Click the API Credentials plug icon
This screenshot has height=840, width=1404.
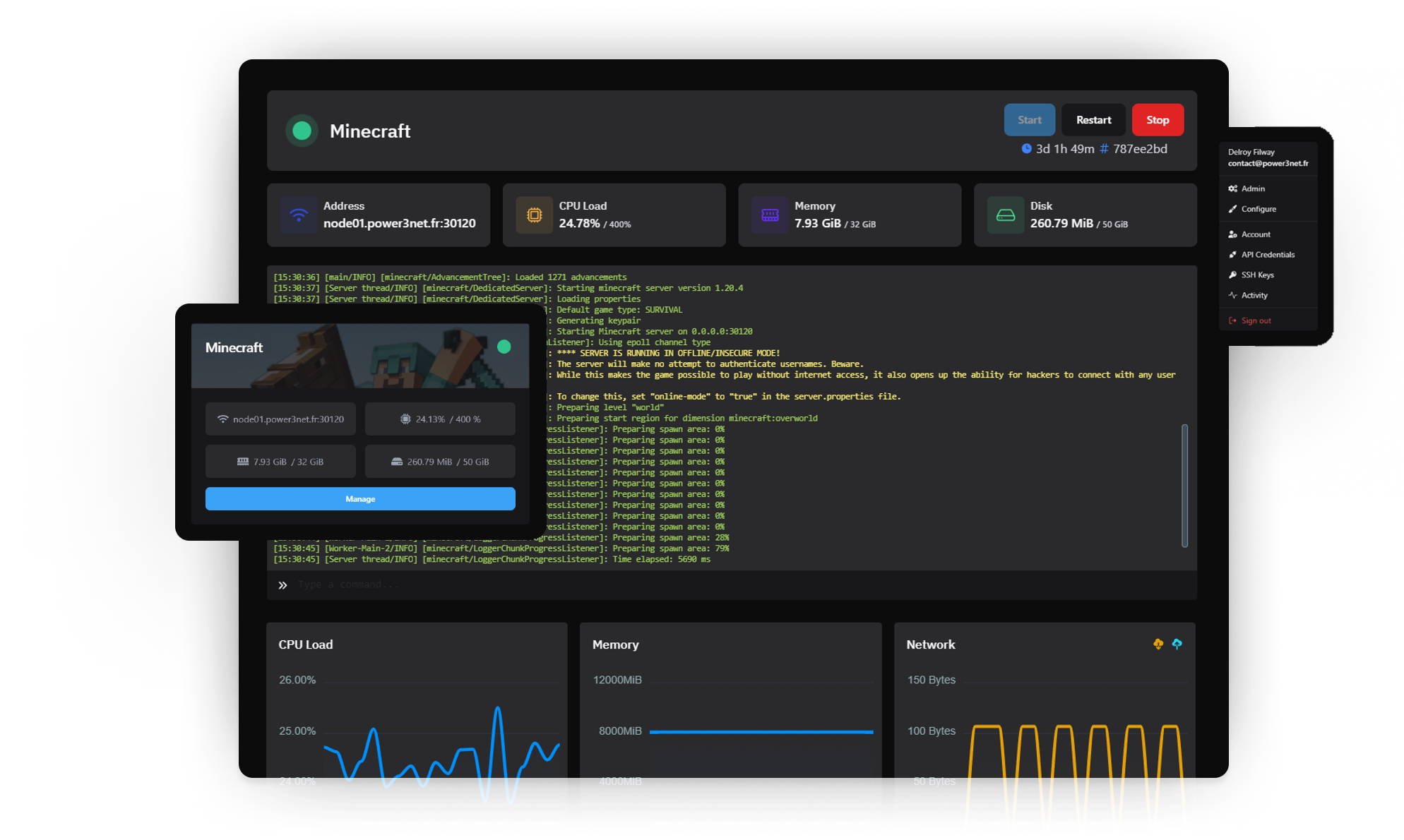click(1232, 255)
